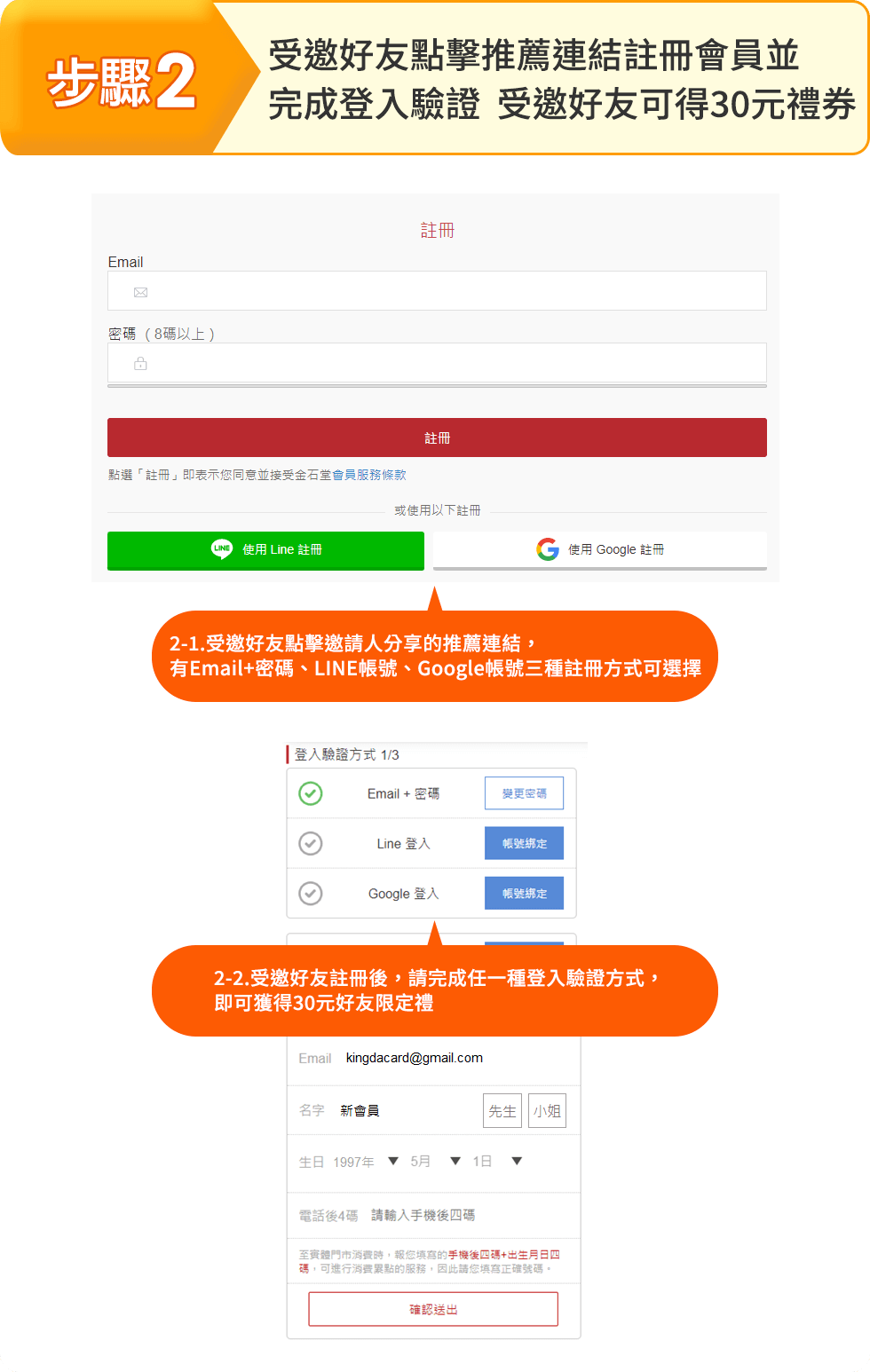Click the 確認送出 submit button

[x=433, y=1309]
